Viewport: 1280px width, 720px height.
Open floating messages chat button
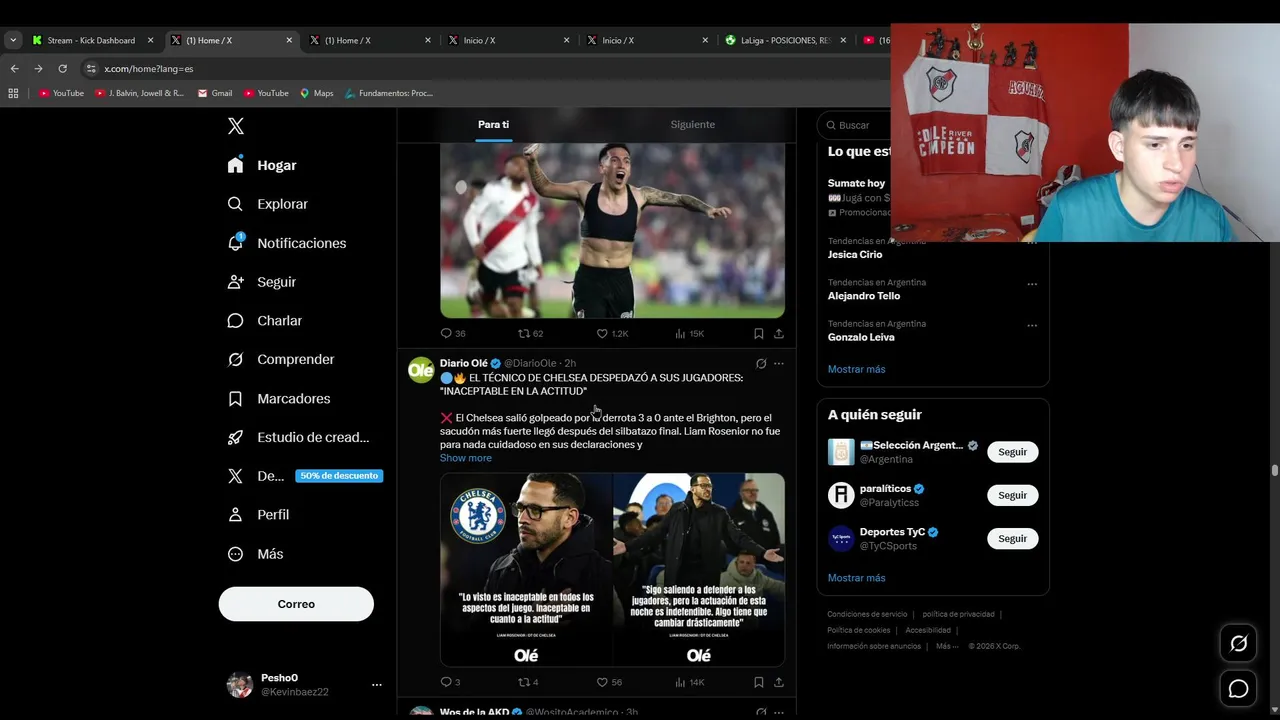(x=1238, y=689)
